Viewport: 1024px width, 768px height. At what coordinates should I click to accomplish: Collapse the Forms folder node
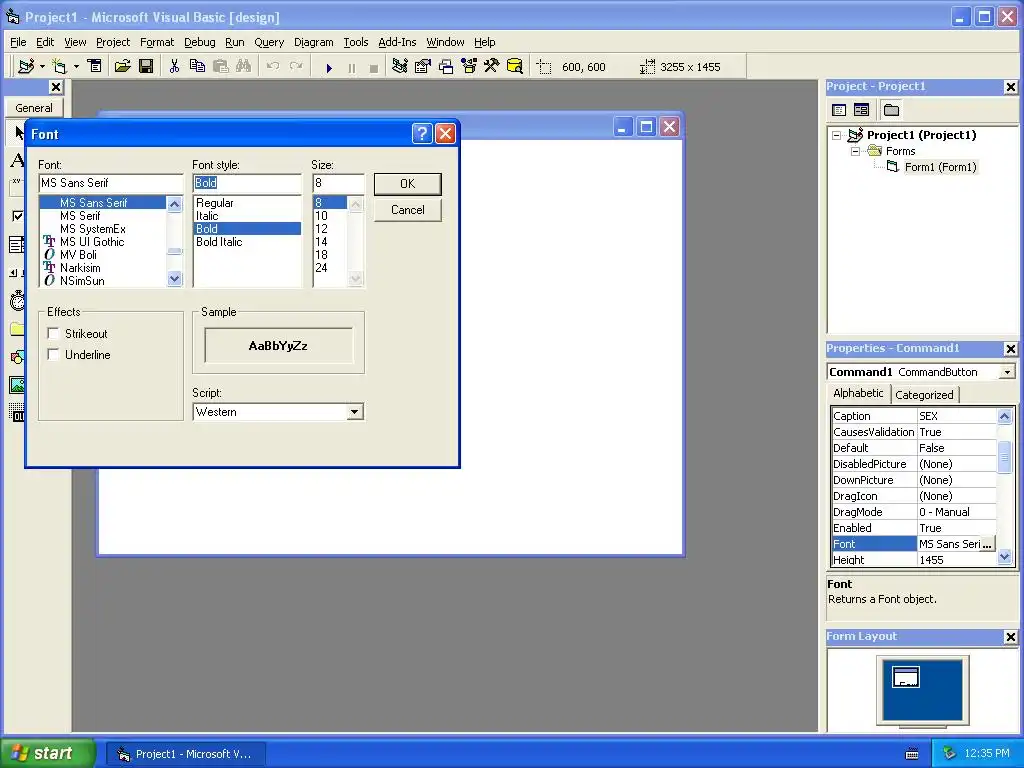pos(856,152)
